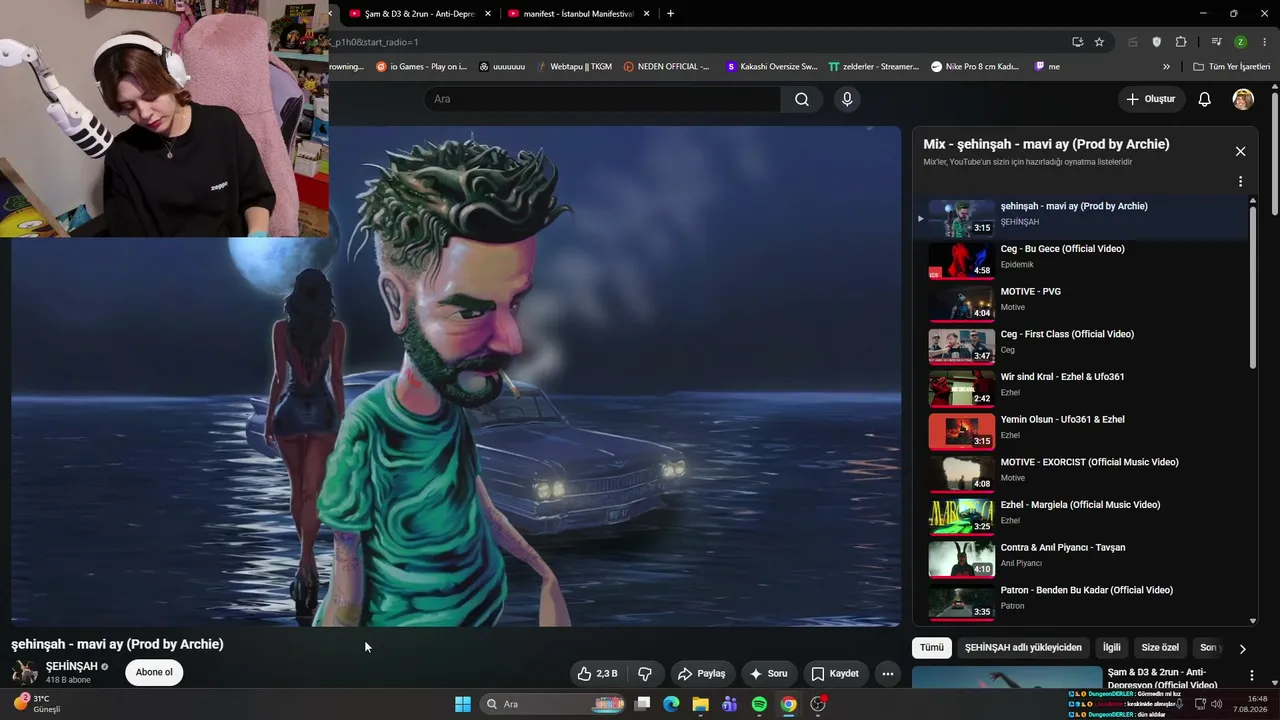This screenshot has height=720, width=1280.
Task: Open Google Chrome from the taskbar
Action: (788, 704)
